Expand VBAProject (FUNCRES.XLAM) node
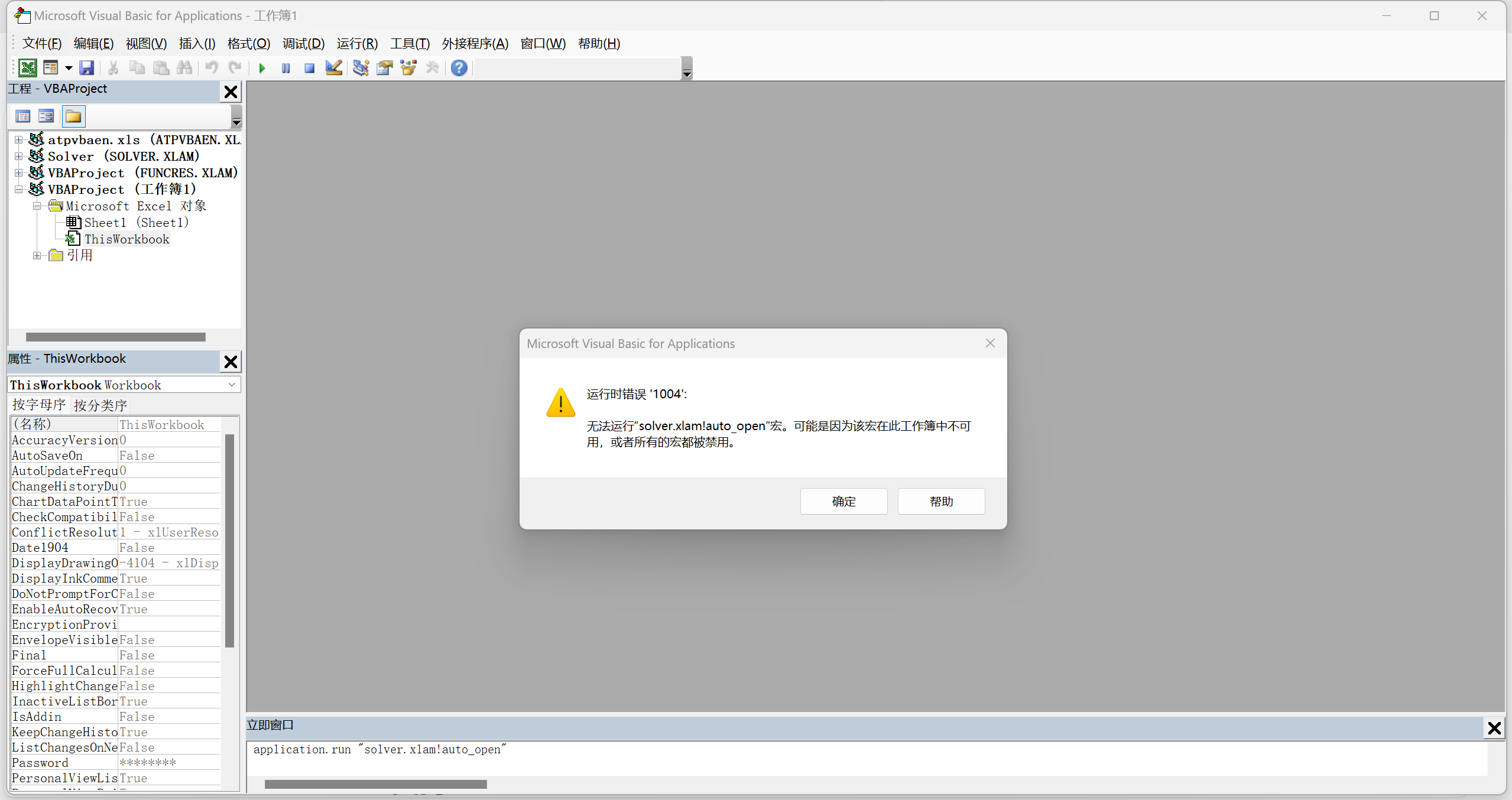The height and width of the screenshot is (800, 1512). [19, 173]
